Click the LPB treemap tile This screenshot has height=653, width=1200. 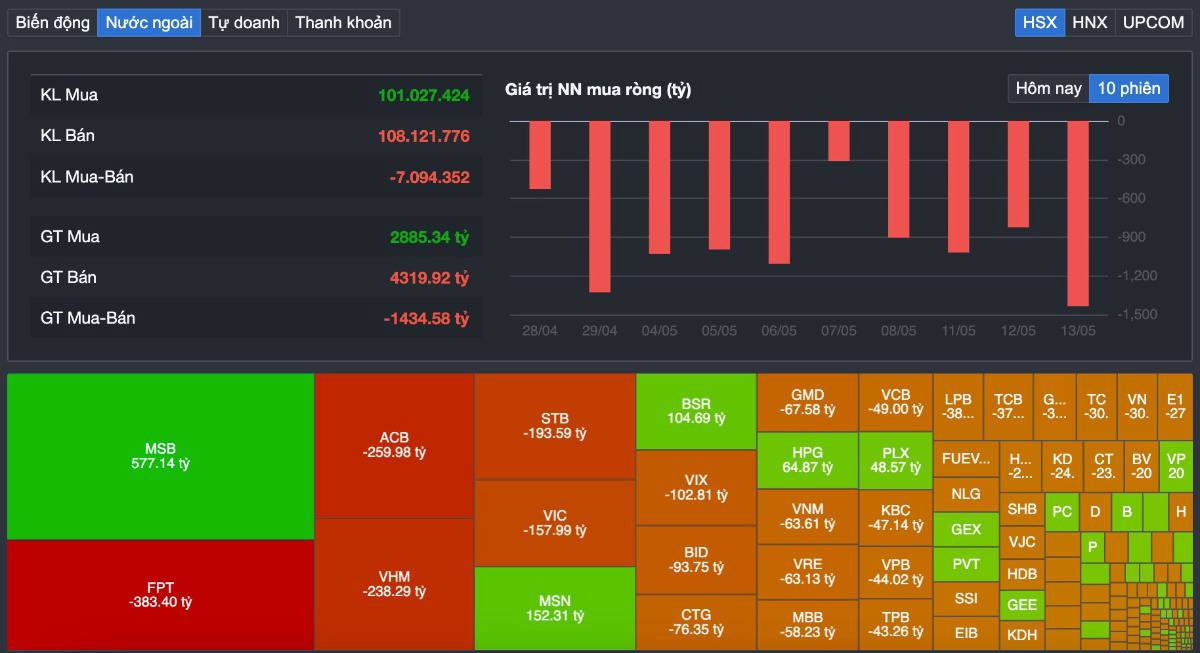coord(958,407)
